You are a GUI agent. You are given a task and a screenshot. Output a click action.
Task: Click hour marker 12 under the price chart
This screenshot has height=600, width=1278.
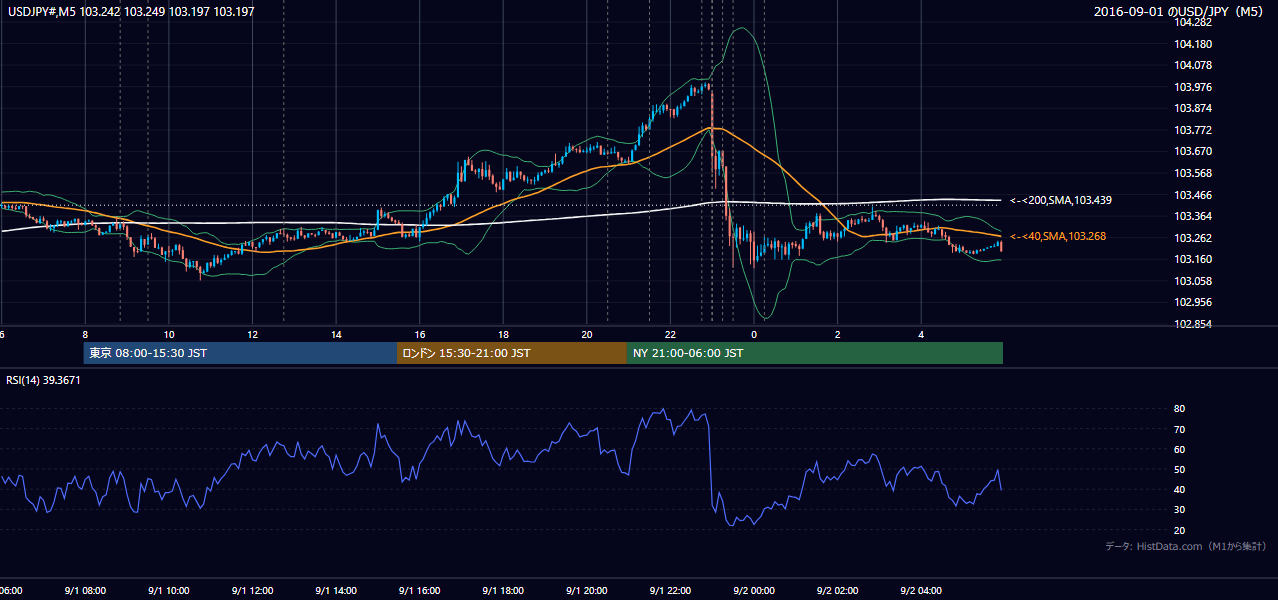pos(253,334)
